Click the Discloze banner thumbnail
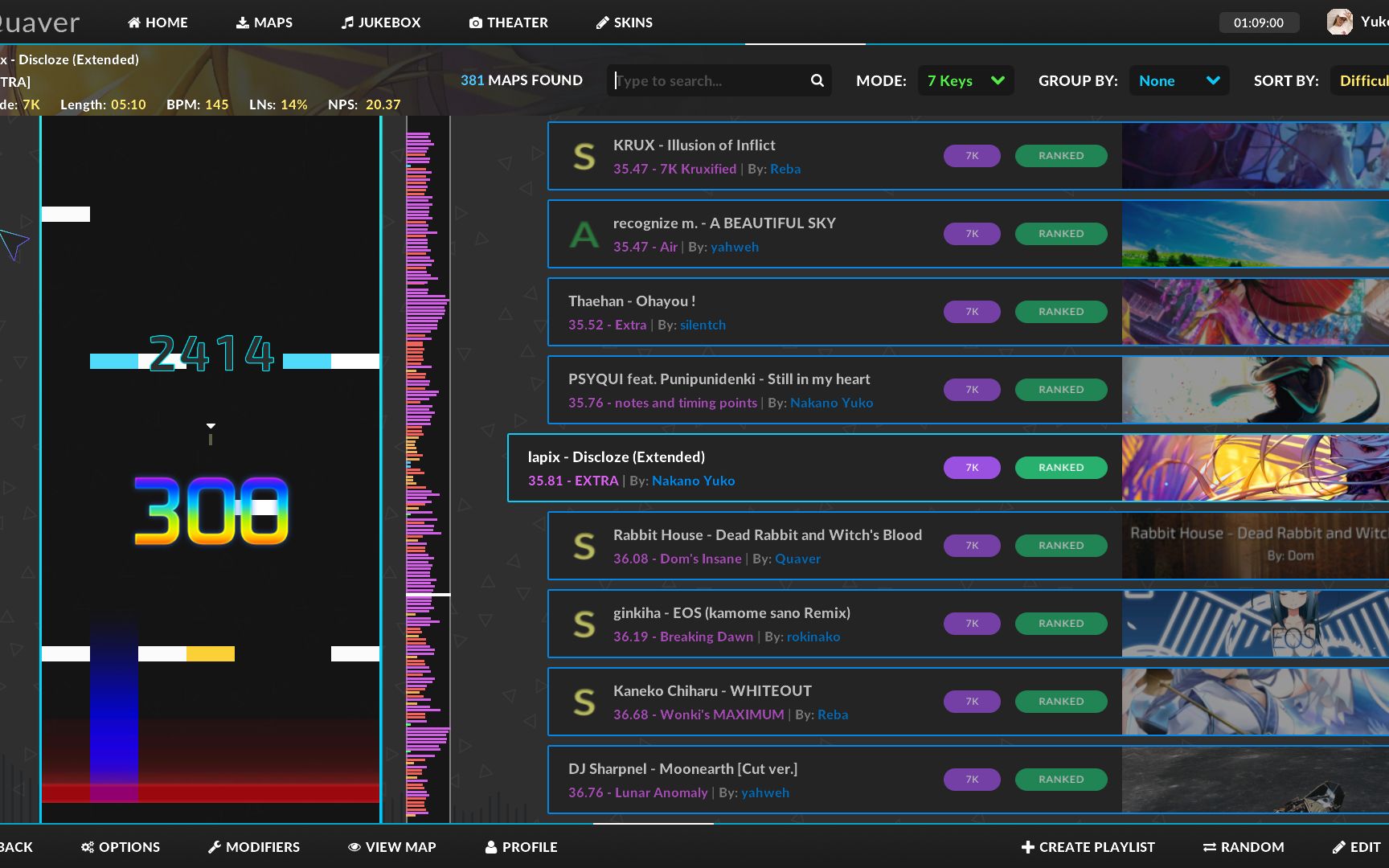Image resolution: width=1389 pixels, height=868 pixels. click(x=1256, y=468)
